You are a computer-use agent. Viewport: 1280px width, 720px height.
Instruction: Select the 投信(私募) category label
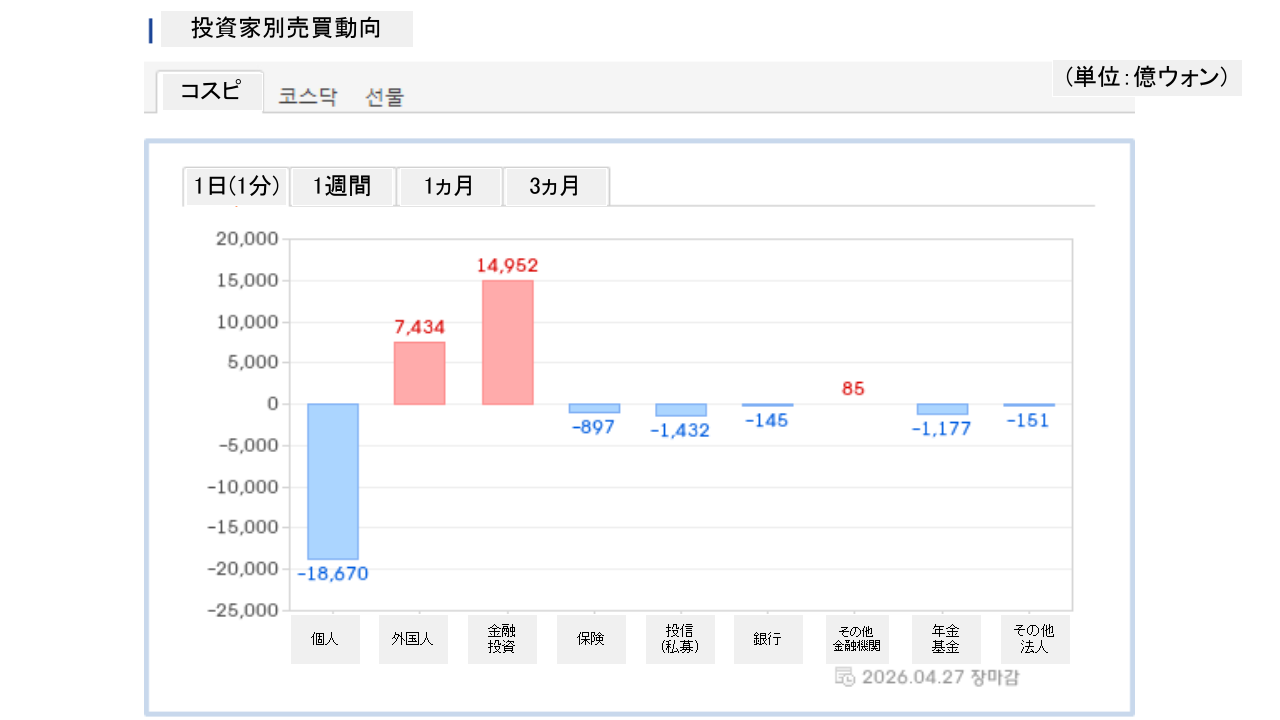tap(680, 639)
